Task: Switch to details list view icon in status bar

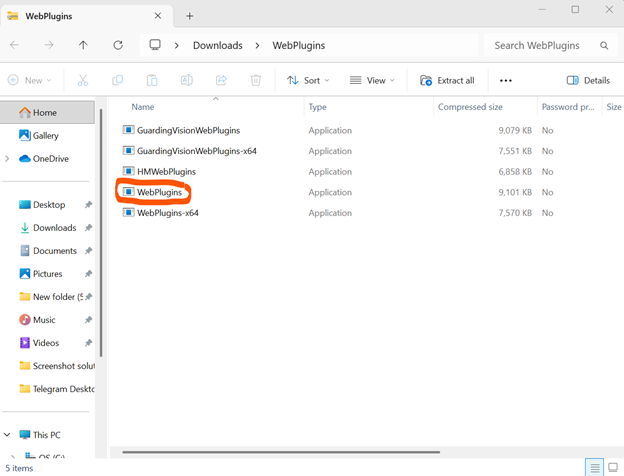Action: tap(595, 468)
